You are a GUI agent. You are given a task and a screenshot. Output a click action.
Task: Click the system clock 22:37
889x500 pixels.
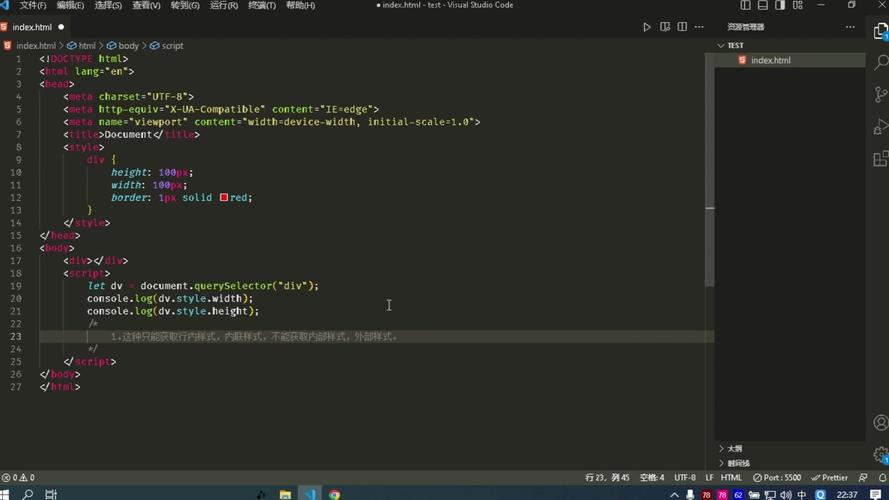[847, 495]
